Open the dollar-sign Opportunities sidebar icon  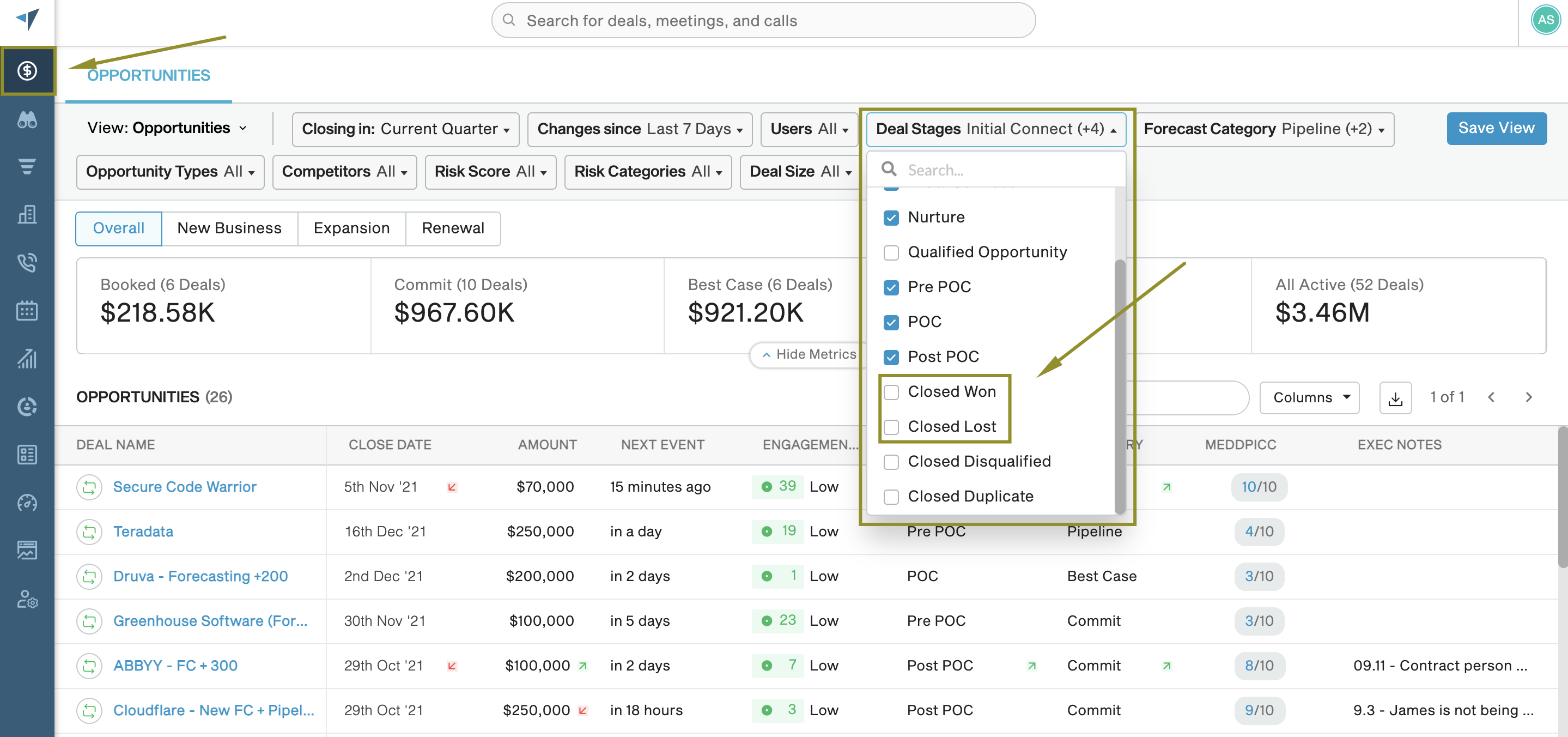point(27,71)
